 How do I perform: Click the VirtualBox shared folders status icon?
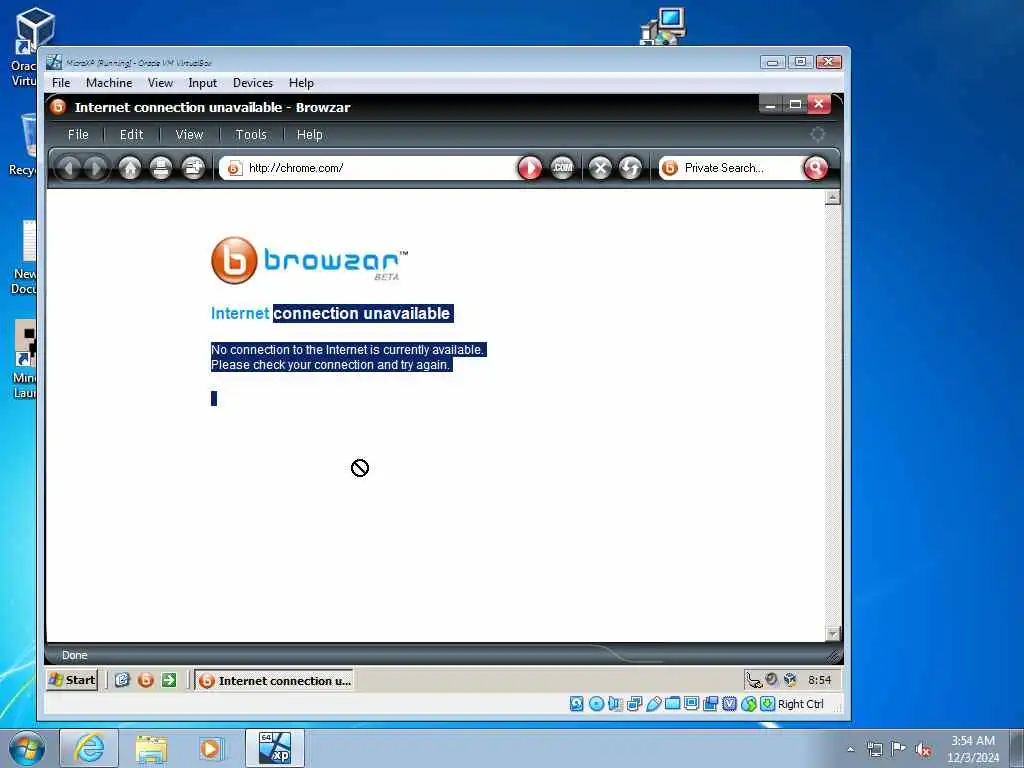pyautogui.click(x=673, y=704)
